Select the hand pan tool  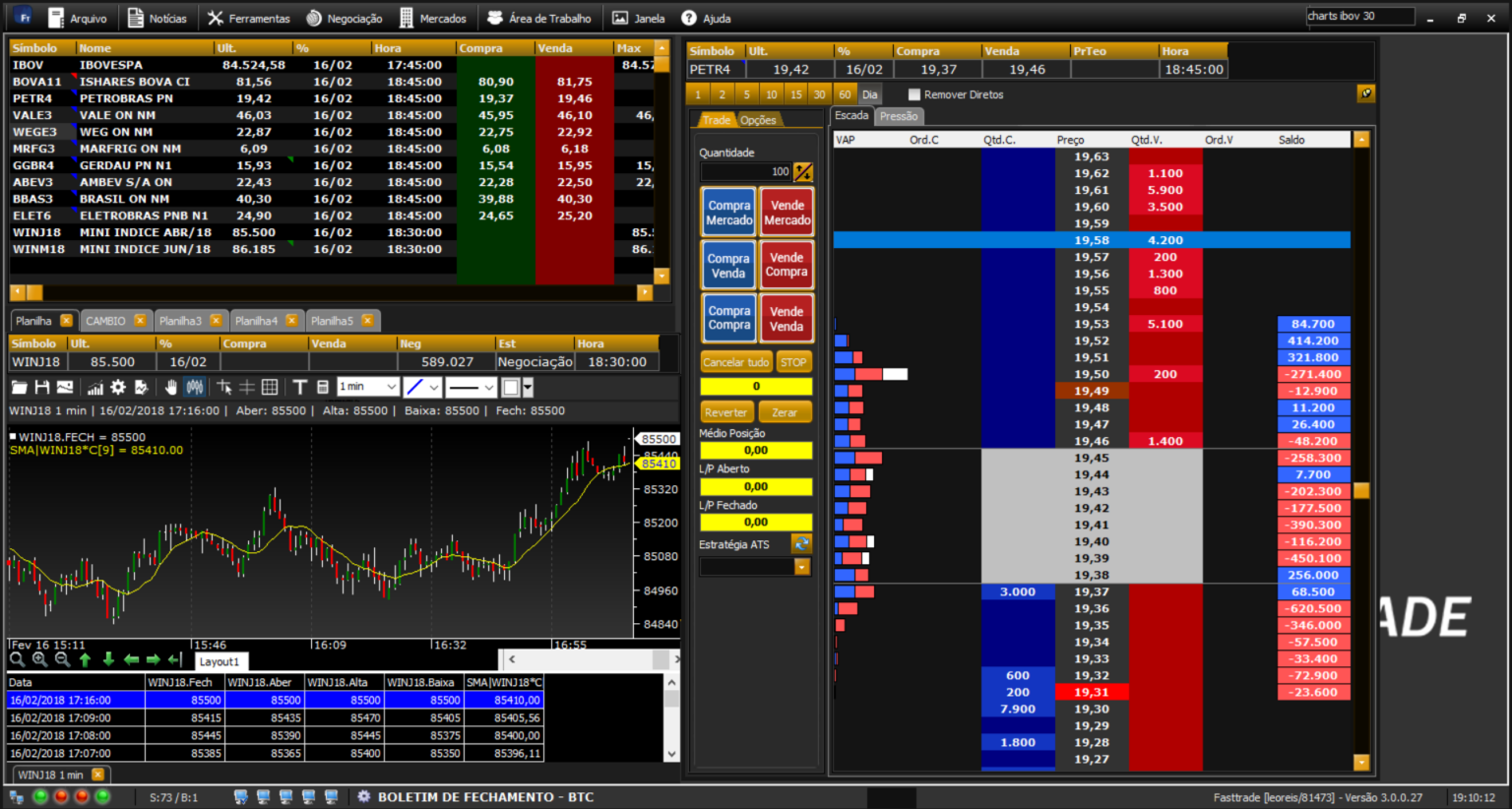171,388
